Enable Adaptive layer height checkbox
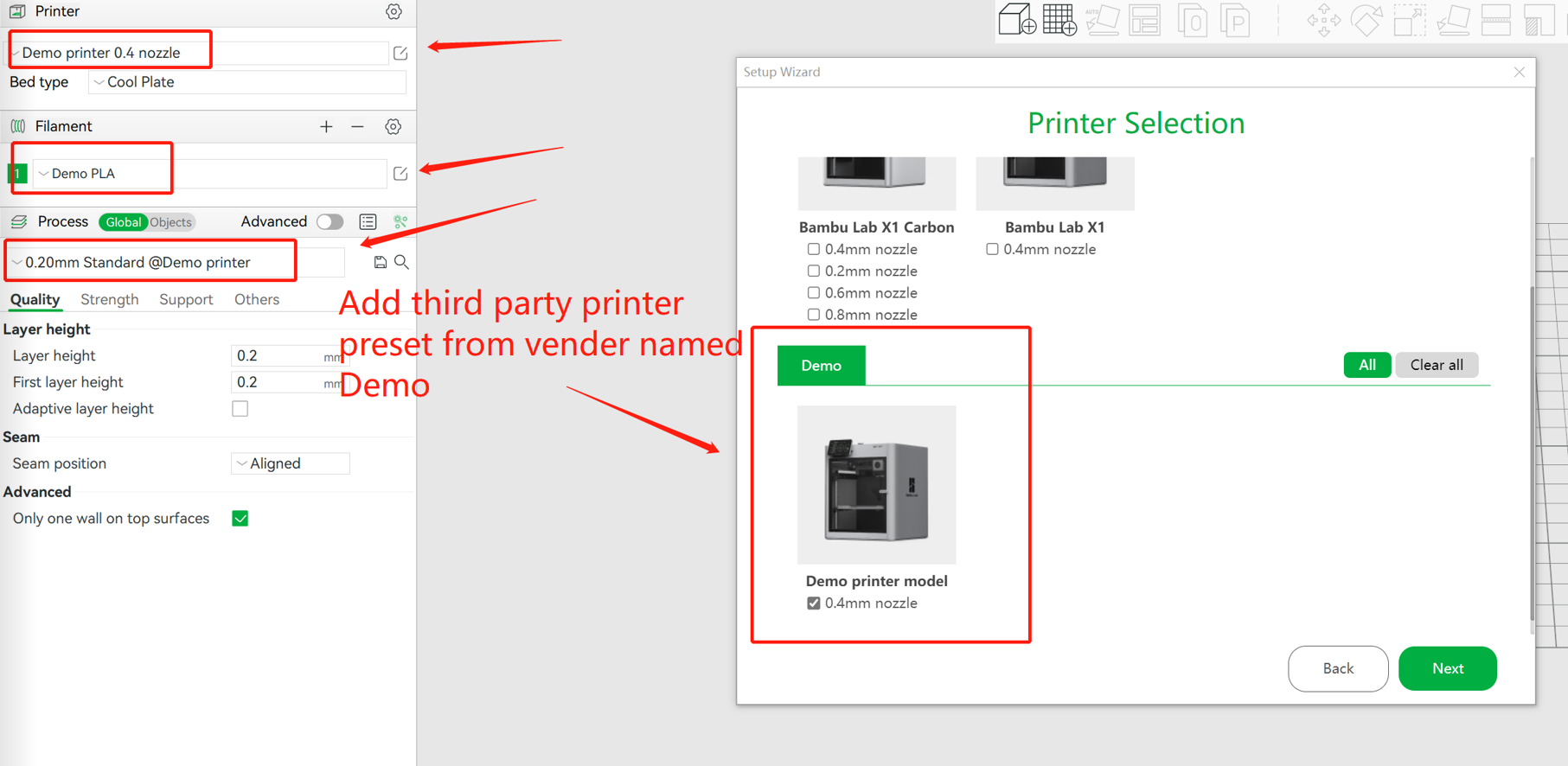 (x=240, y=409)
